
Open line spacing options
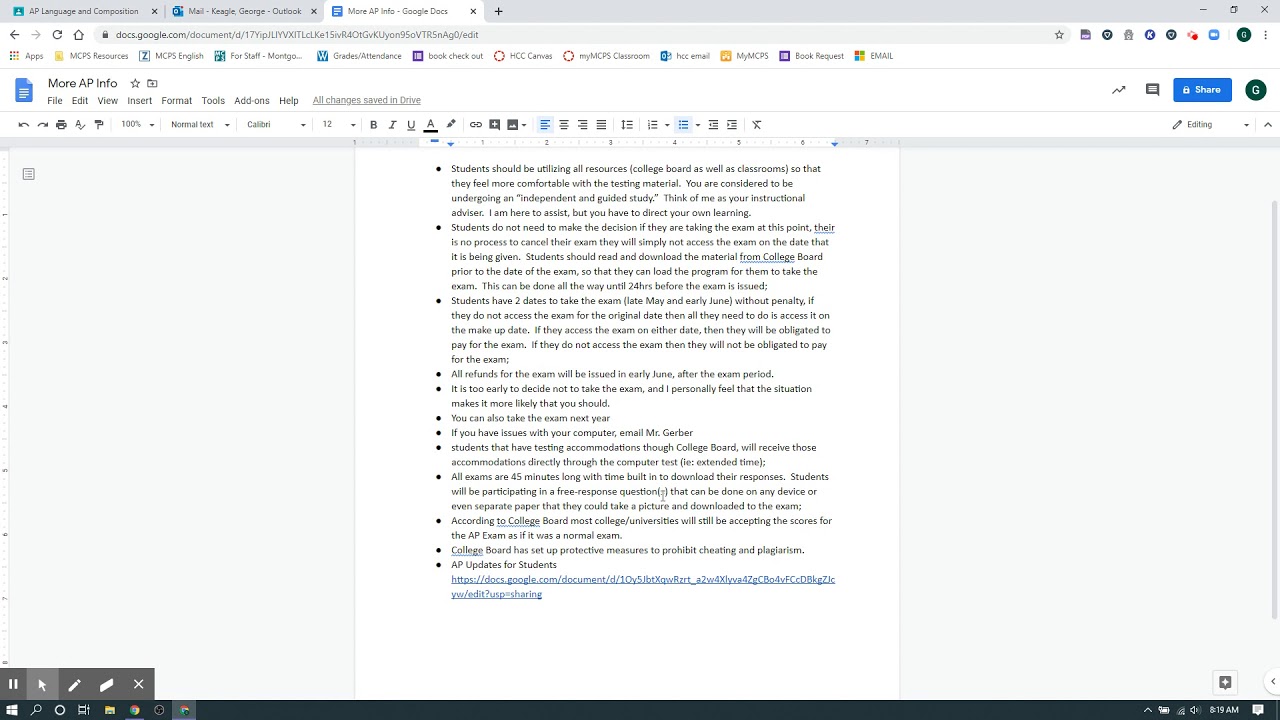click(627, 124)
